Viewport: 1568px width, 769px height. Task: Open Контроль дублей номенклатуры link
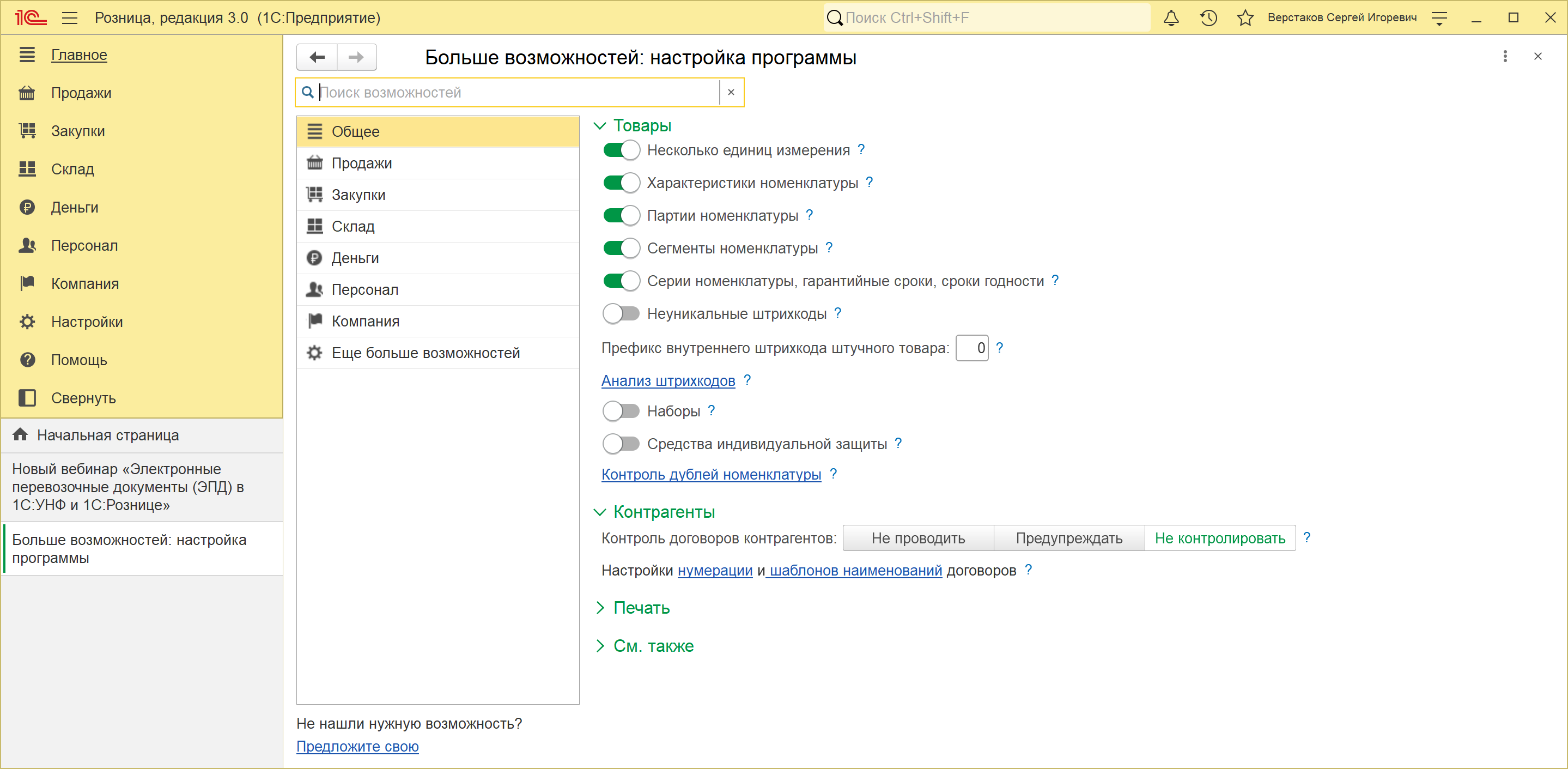pos(711,474)
